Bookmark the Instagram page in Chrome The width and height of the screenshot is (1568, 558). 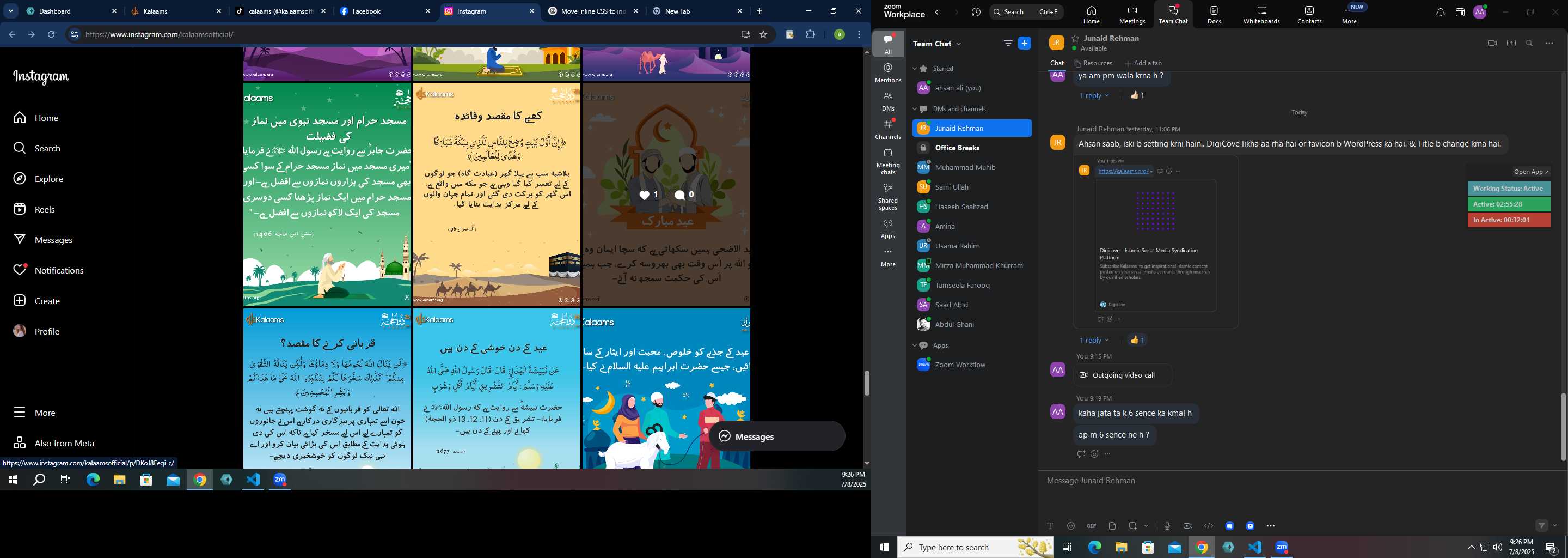coord(763,35)
